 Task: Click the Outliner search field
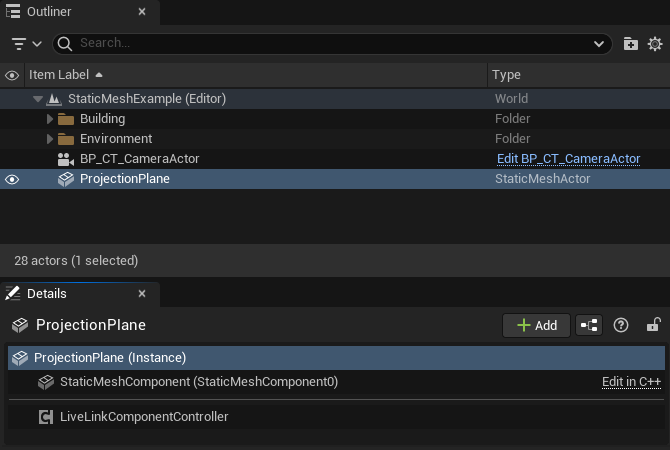(x=330, y=44)
